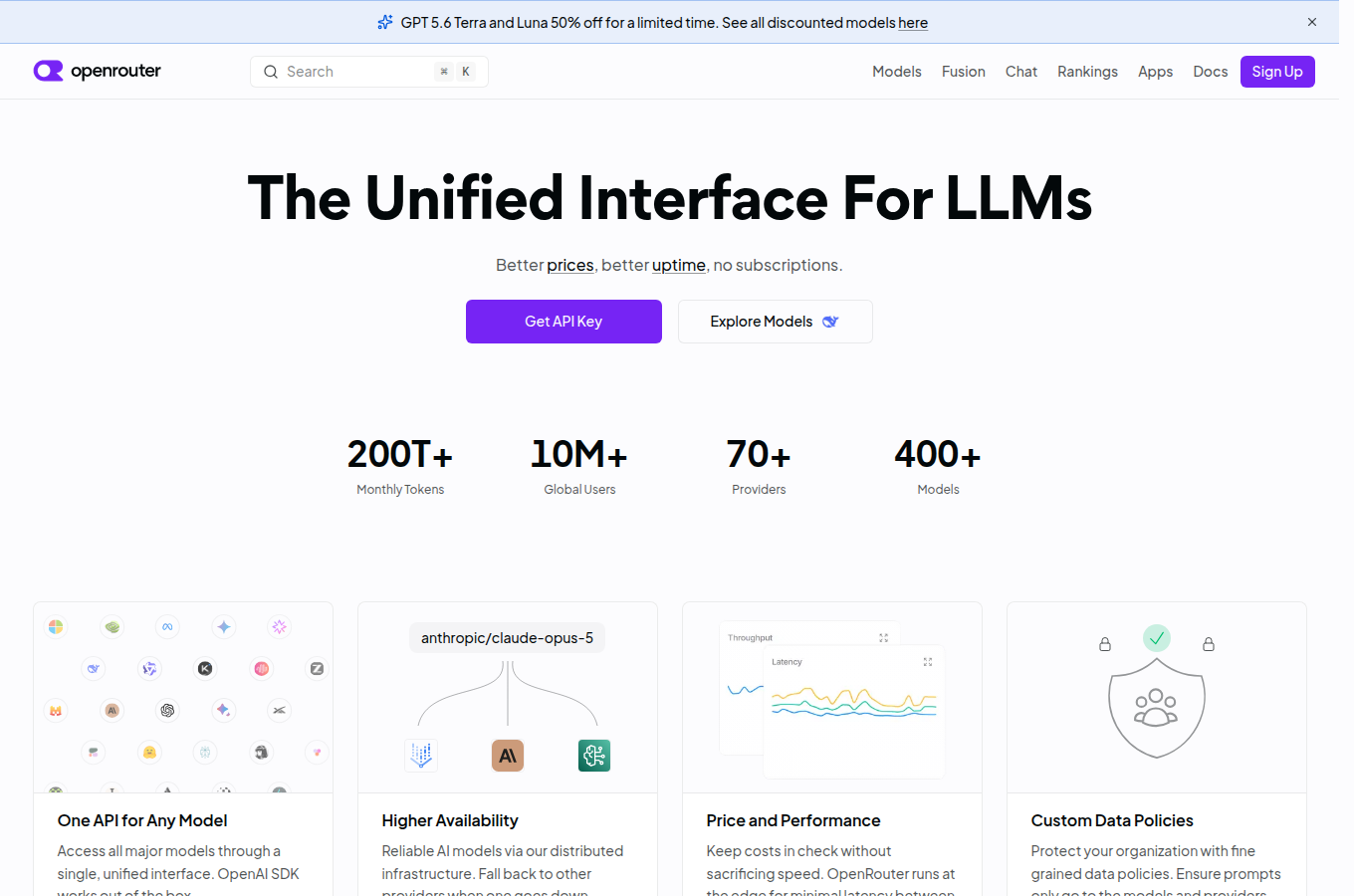Click the Hugging Face emoji icon
This screenshot has height=896, width=1354.
point(149,753)
